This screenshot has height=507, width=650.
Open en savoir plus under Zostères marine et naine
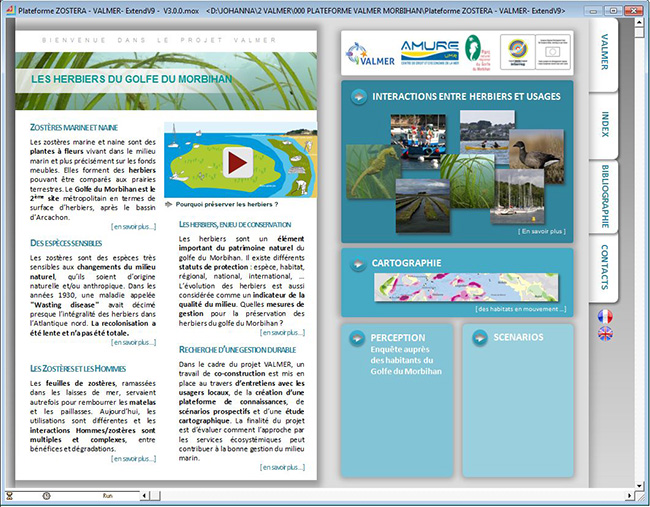tap(133, 227)
